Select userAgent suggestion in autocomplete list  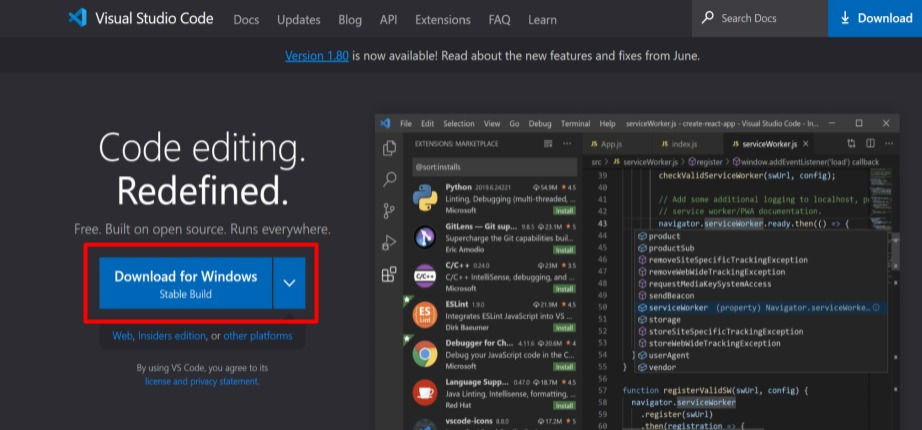[x=761, y=355]
